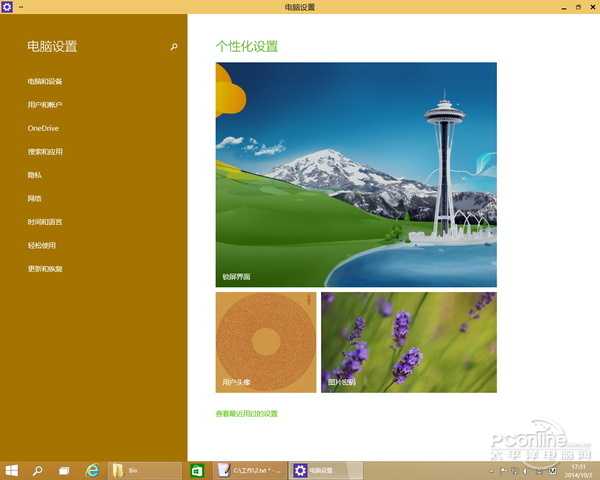Open the Windows Start button

pos(11,470)
